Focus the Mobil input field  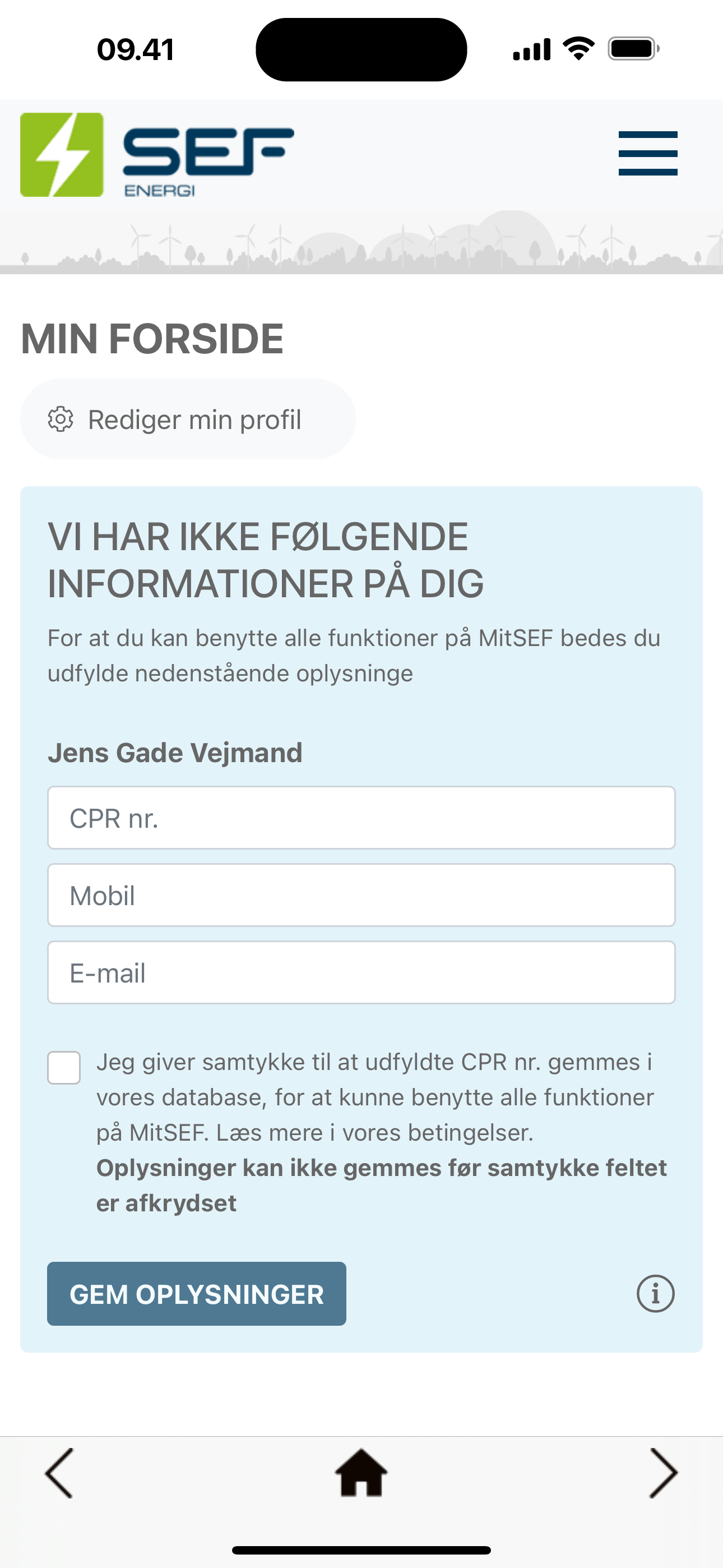[x=361, y=895]
